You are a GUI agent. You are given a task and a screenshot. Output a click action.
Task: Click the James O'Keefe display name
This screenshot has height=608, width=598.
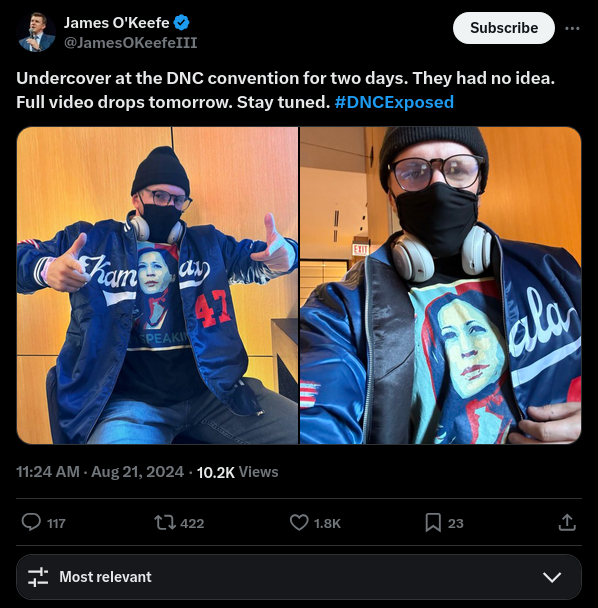tap(116, 23)
